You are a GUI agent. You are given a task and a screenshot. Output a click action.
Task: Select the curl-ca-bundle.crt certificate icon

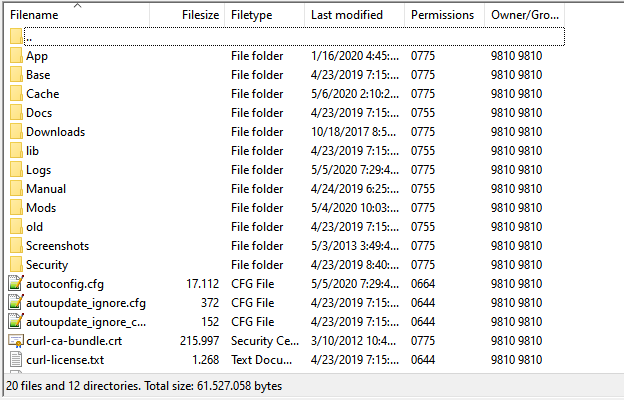pyautogui.click(x=15, y=341)
